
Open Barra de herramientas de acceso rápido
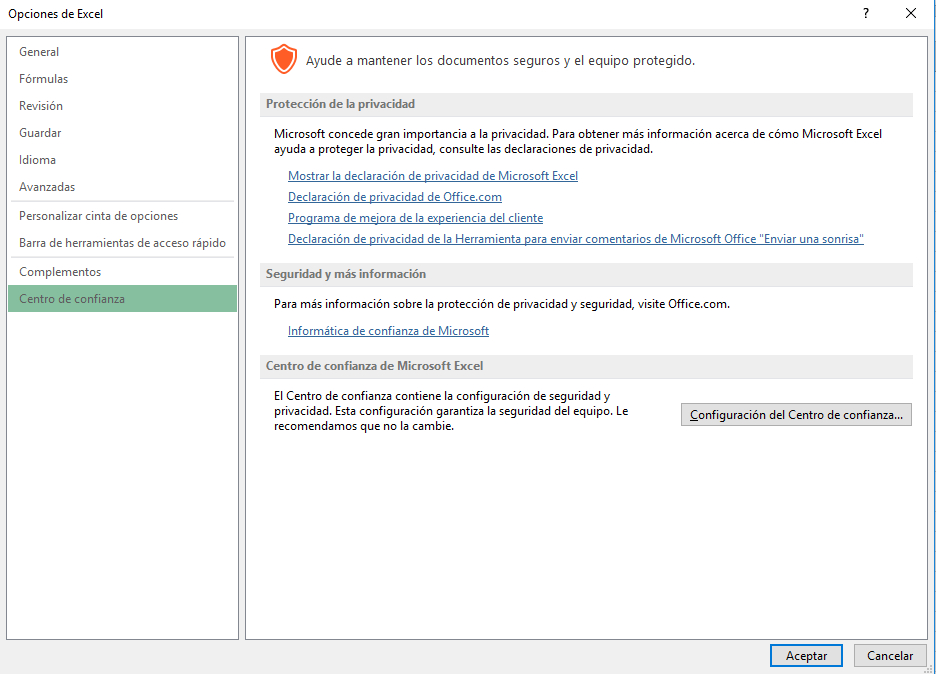pyautogui.click(x=122, y=243)
